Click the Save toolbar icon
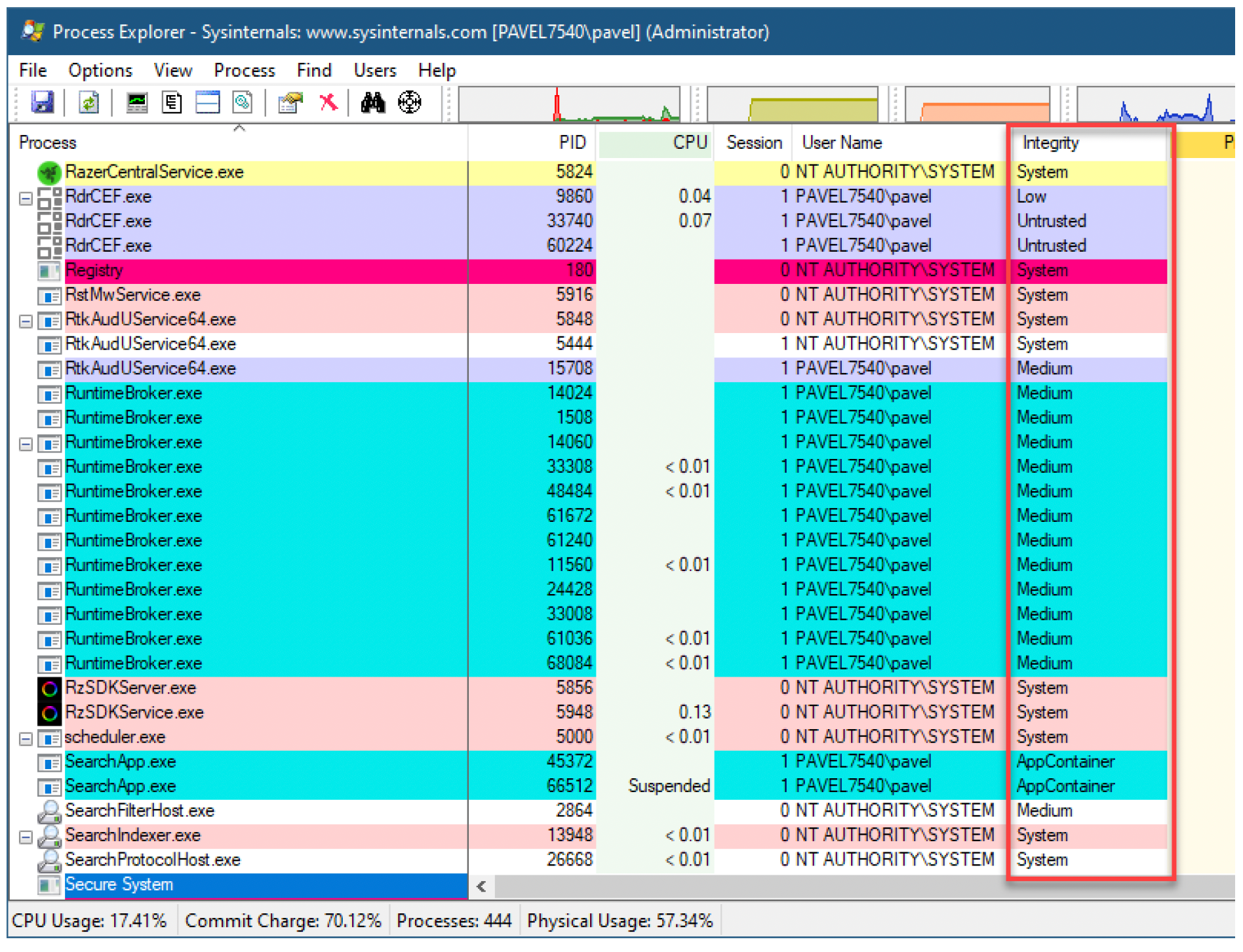 43,103
